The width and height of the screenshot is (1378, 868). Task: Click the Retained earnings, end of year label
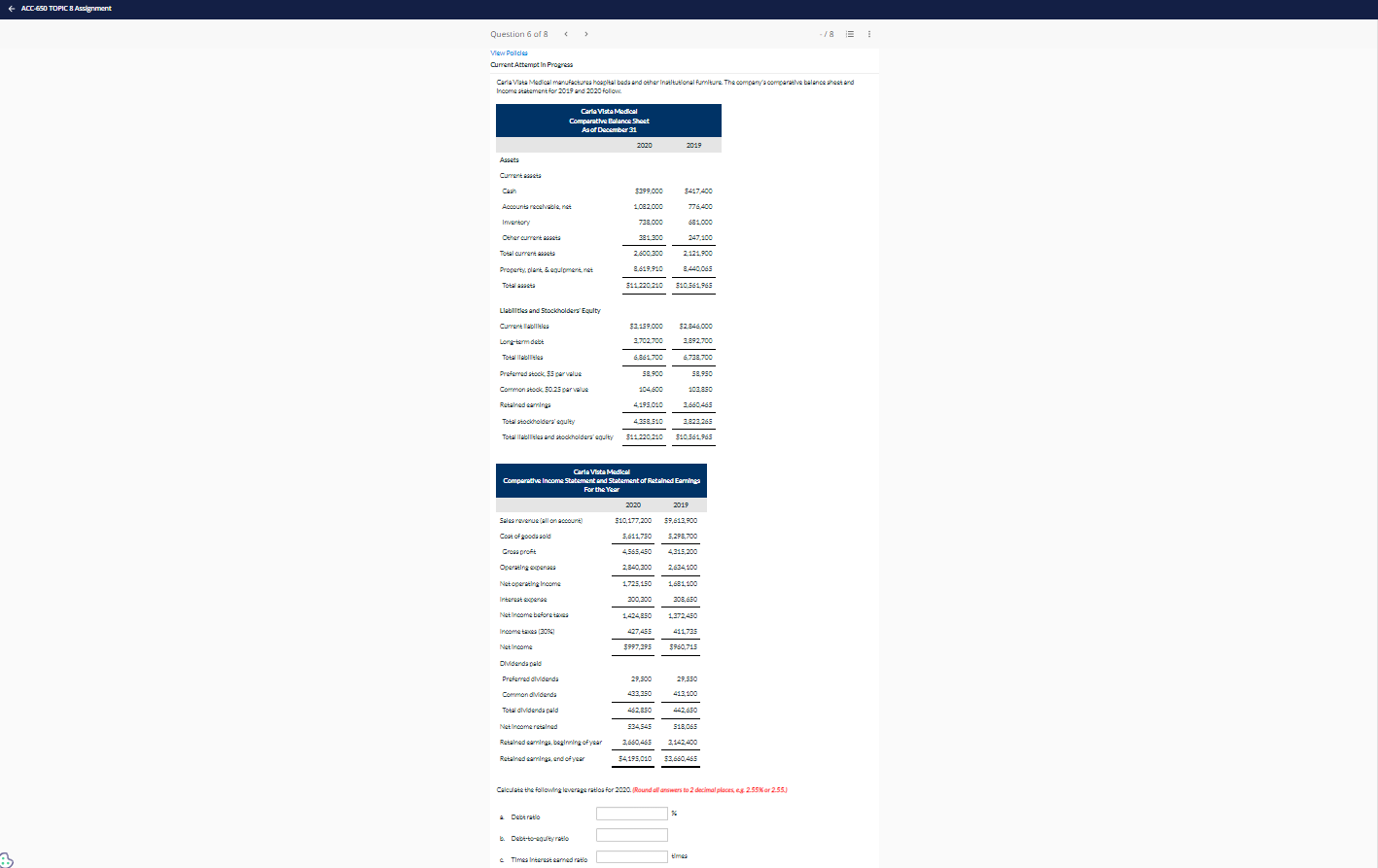pyautogui.click(x=542, y=758)
